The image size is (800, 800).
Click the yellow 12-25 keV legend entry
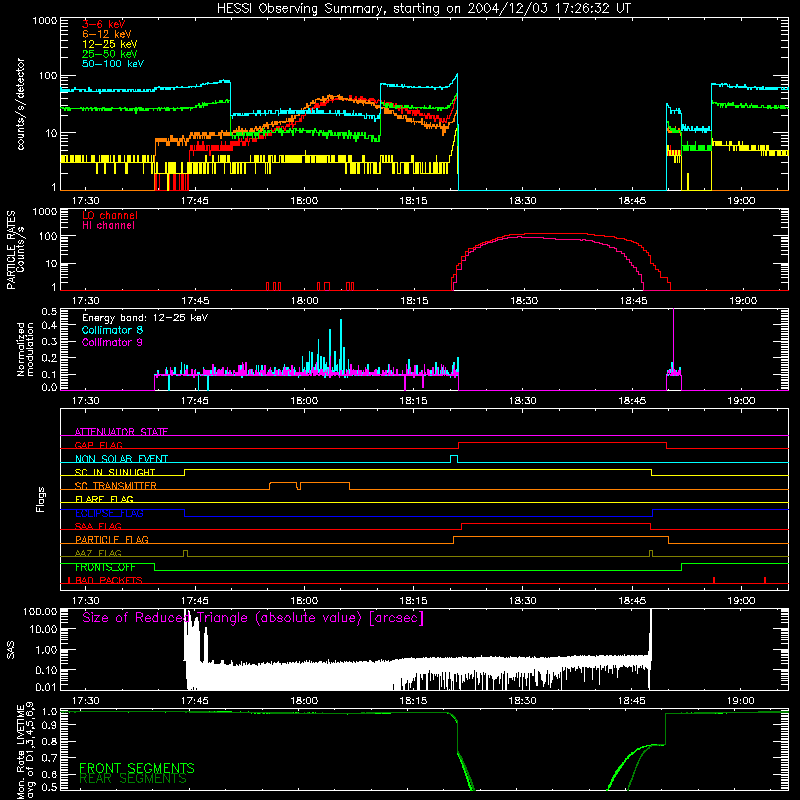tap(109, 44)
